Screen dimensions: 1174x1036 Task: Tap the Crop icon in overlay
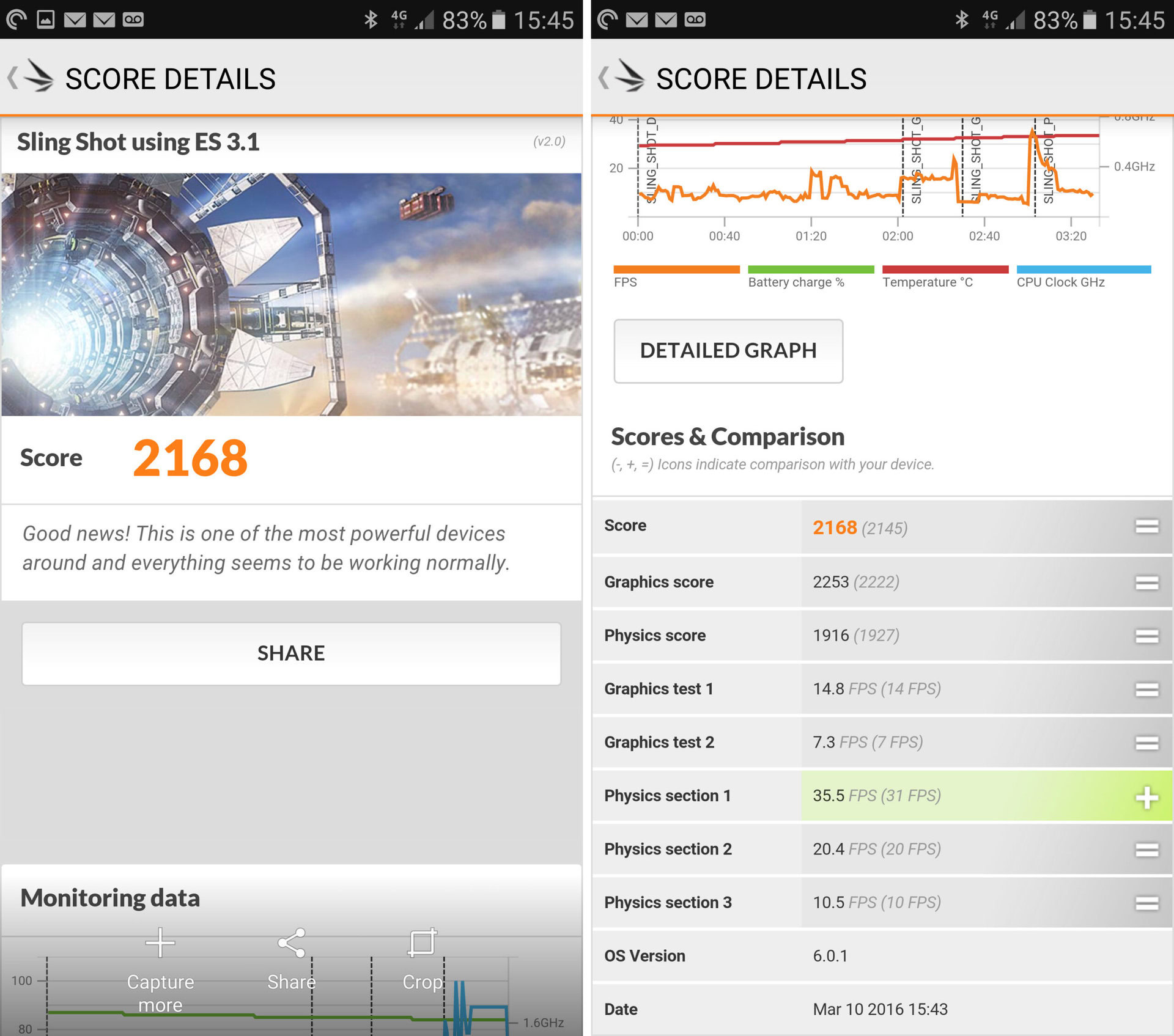[x=422, y=942]
